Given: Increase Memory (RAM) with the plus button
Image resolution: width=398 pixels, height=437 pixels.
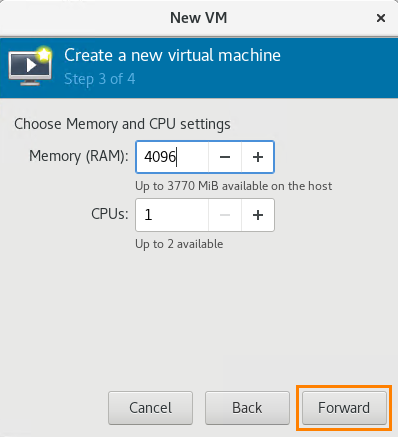Looking at the screenshot, I should click(258, 157).
